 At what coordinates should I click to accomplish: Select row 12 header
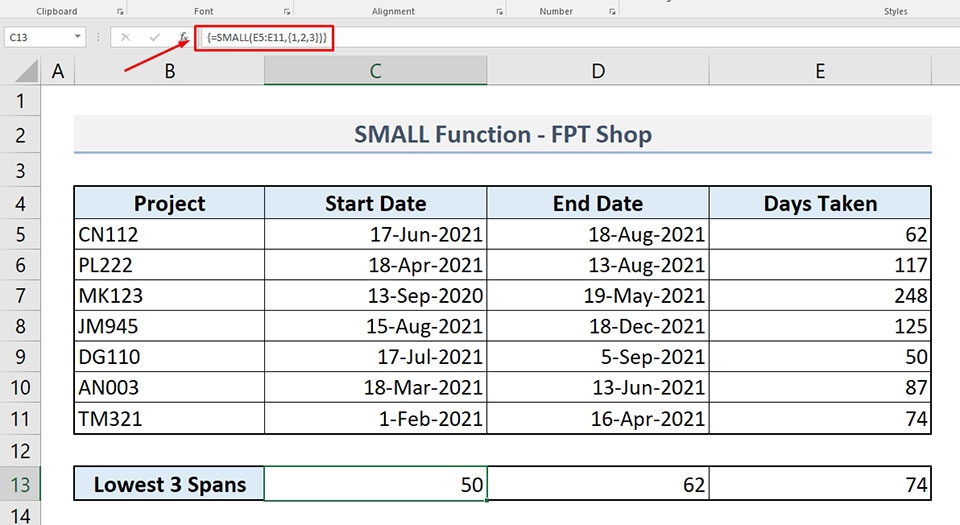(x=20, y=451)
